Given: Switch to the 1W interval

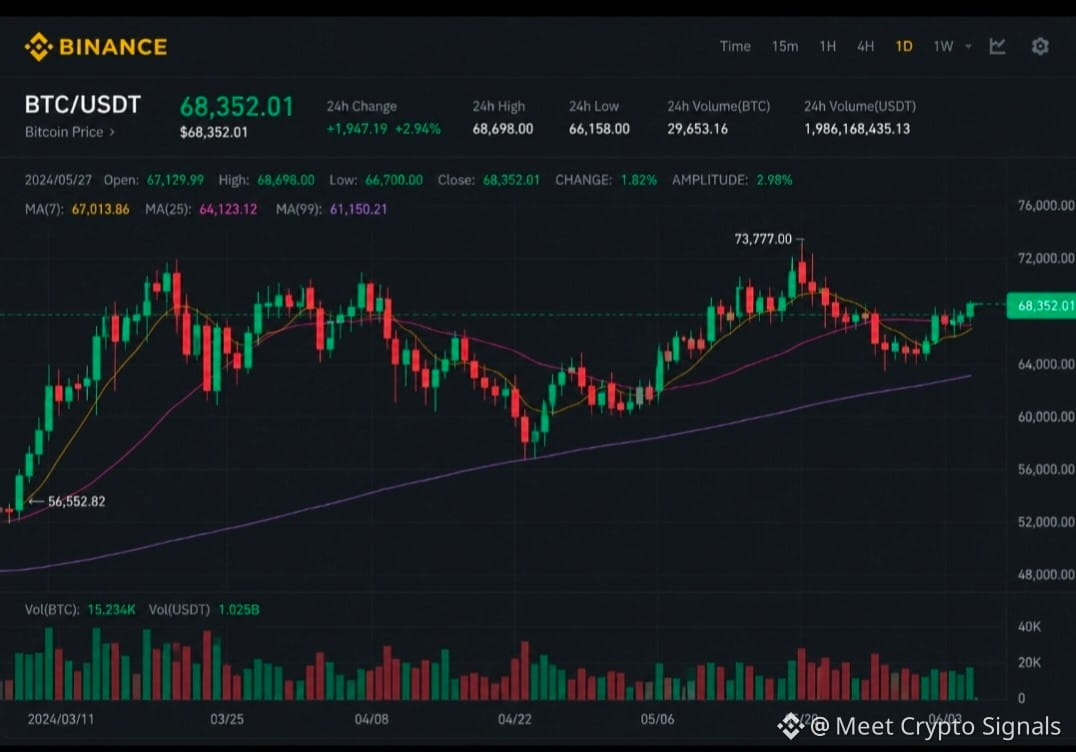Looking at the screenshot, I should pyautogui.click(x=943, y=46).
